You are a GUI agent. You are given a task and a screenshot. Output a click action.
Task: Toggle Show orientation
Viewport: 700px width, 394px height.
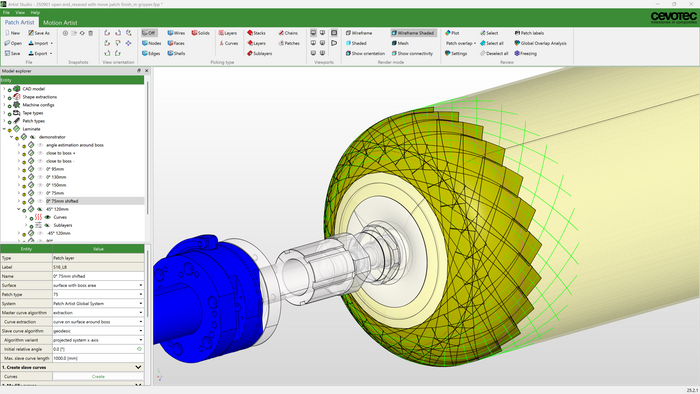click(365, 54)
